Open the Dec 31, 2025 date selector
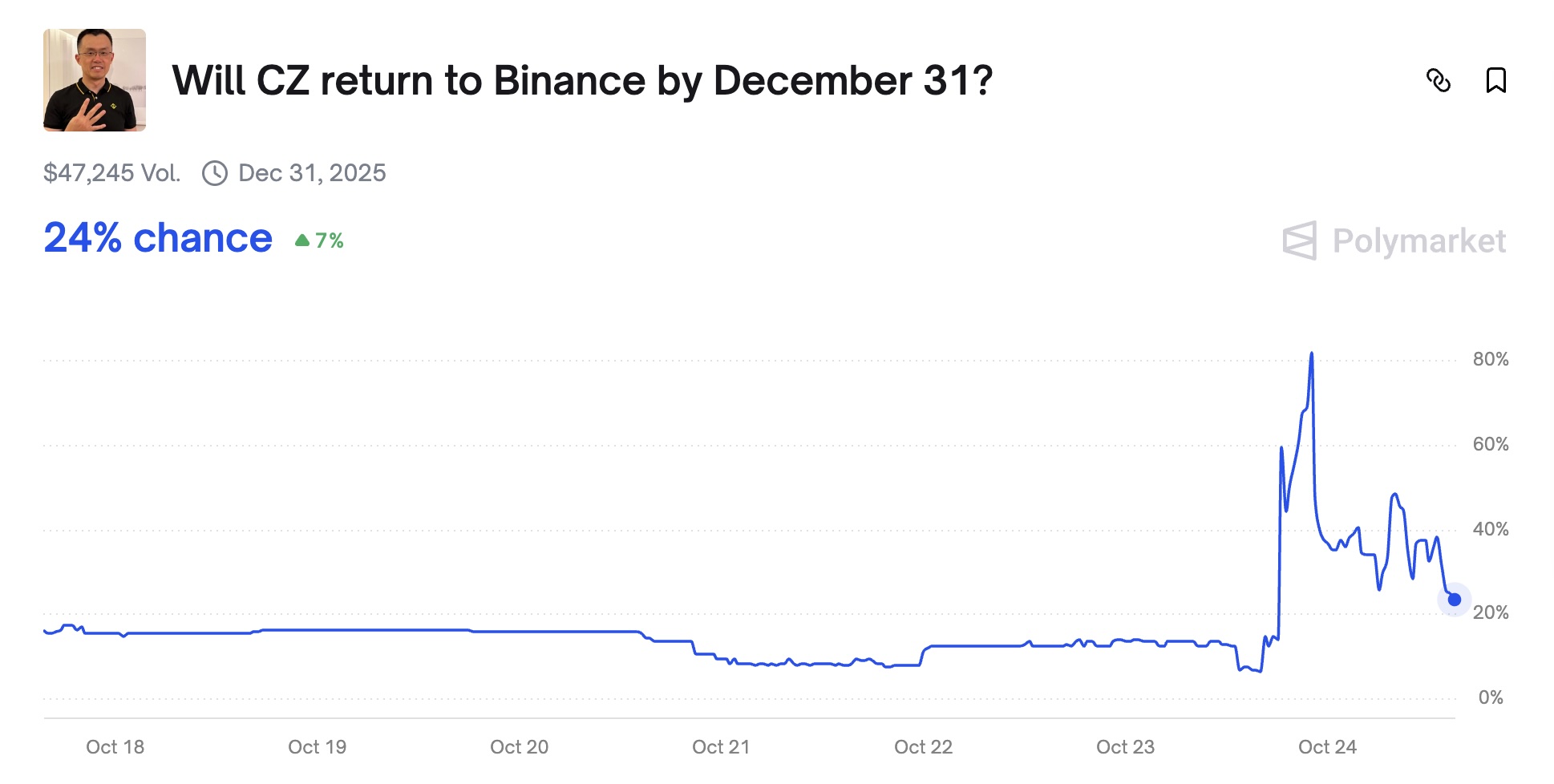 [313, 172]
